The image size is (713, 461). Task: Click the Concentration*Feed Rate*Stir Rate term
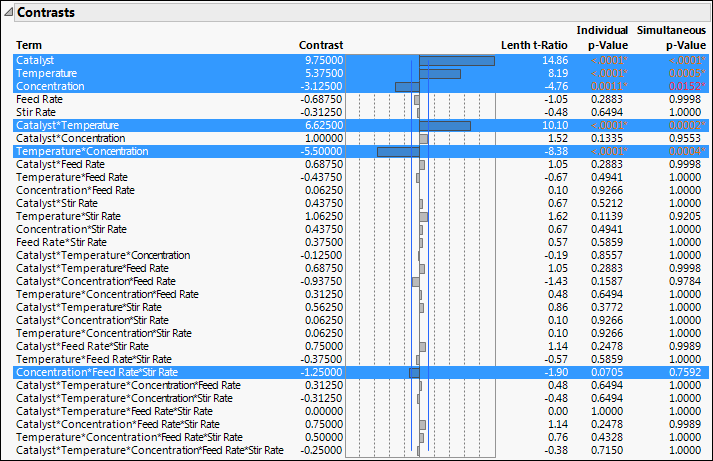coord(96,372)
